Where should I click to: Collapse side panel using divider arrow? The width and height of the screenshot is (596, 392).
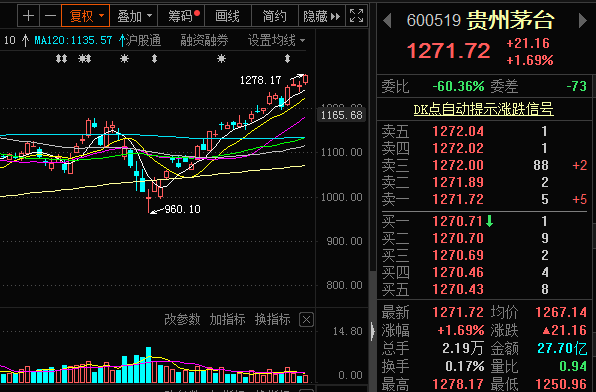[x=372, y=331]
